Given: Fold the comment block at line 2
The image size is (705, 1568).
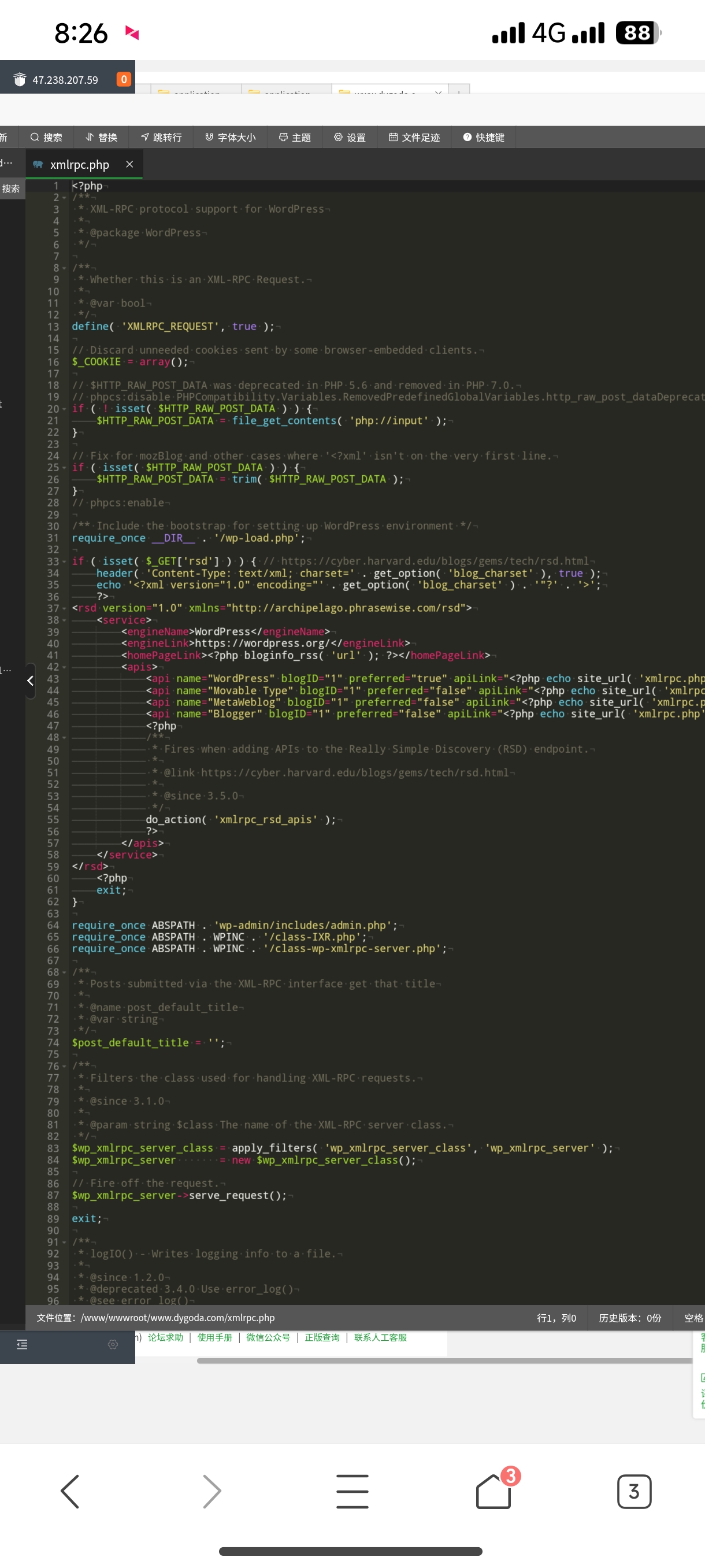Looking at the screenshot, I should click(x=64, y=198).
